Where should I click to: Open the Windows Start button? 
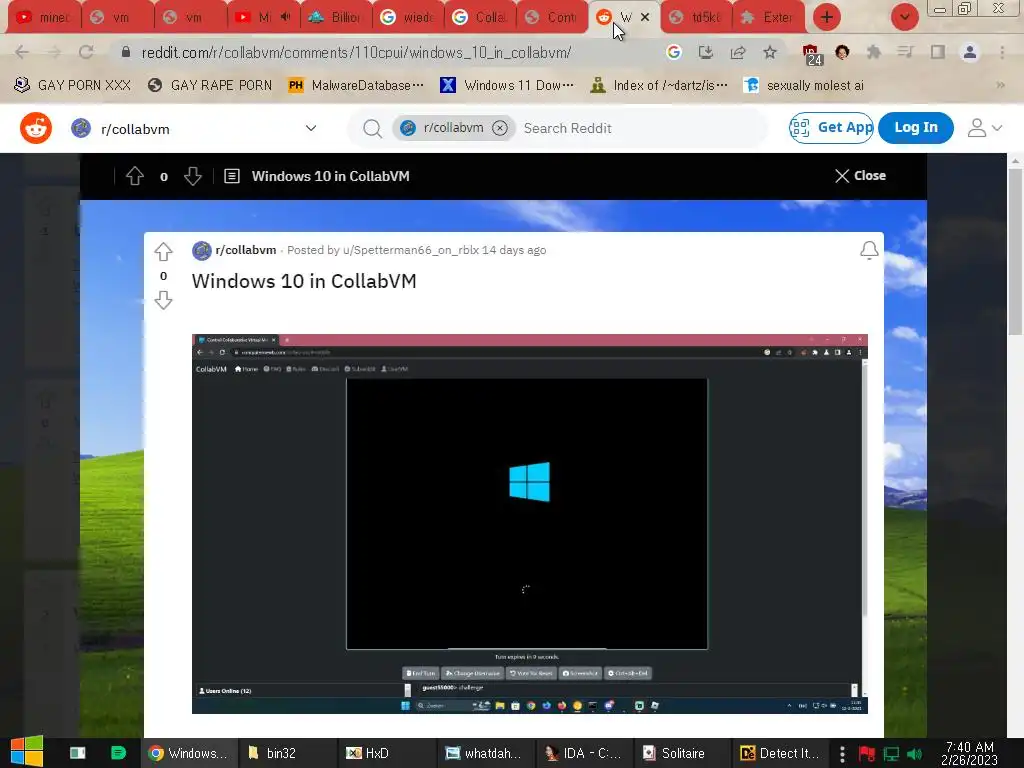coord(27,752)
